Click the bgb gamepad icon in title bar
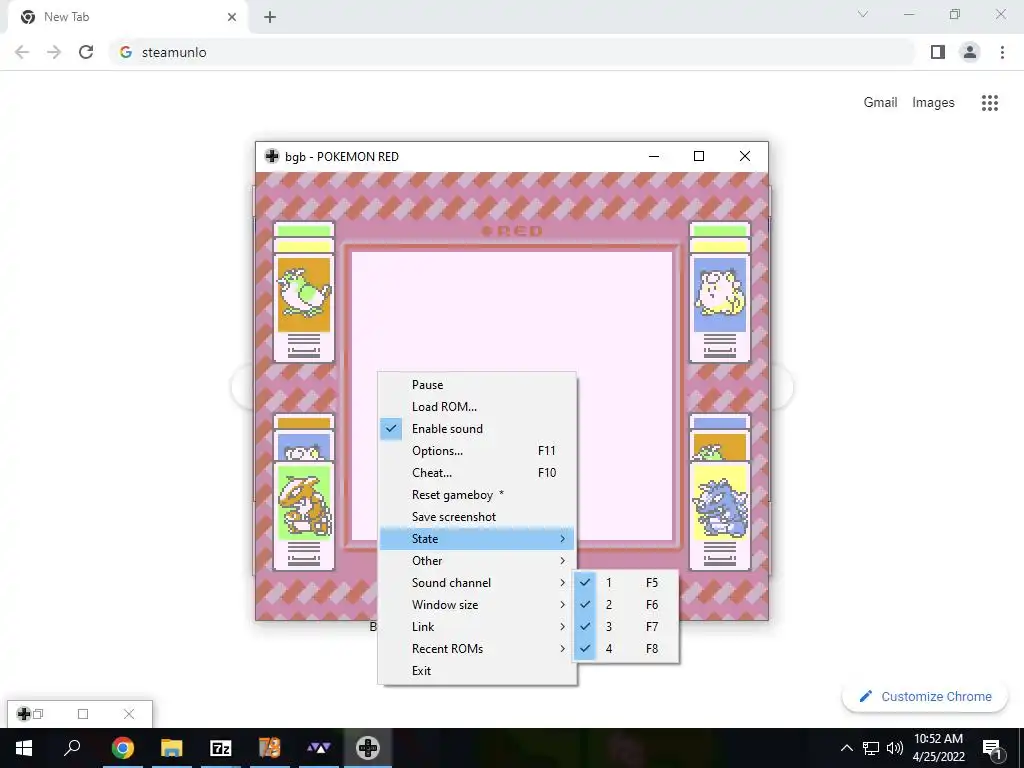 click(x=272, y=156)
